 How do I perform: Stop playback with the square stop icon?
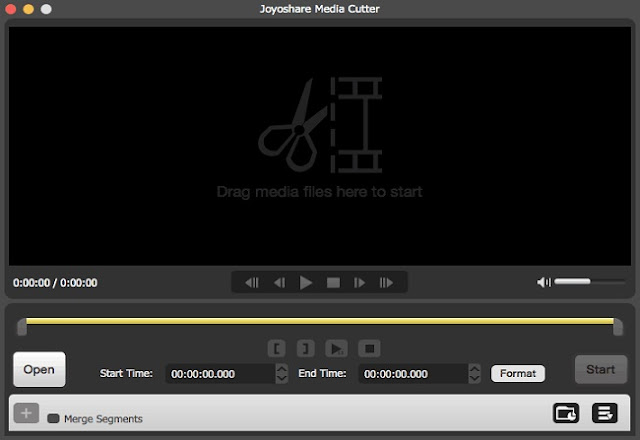[x=333, y=282]
